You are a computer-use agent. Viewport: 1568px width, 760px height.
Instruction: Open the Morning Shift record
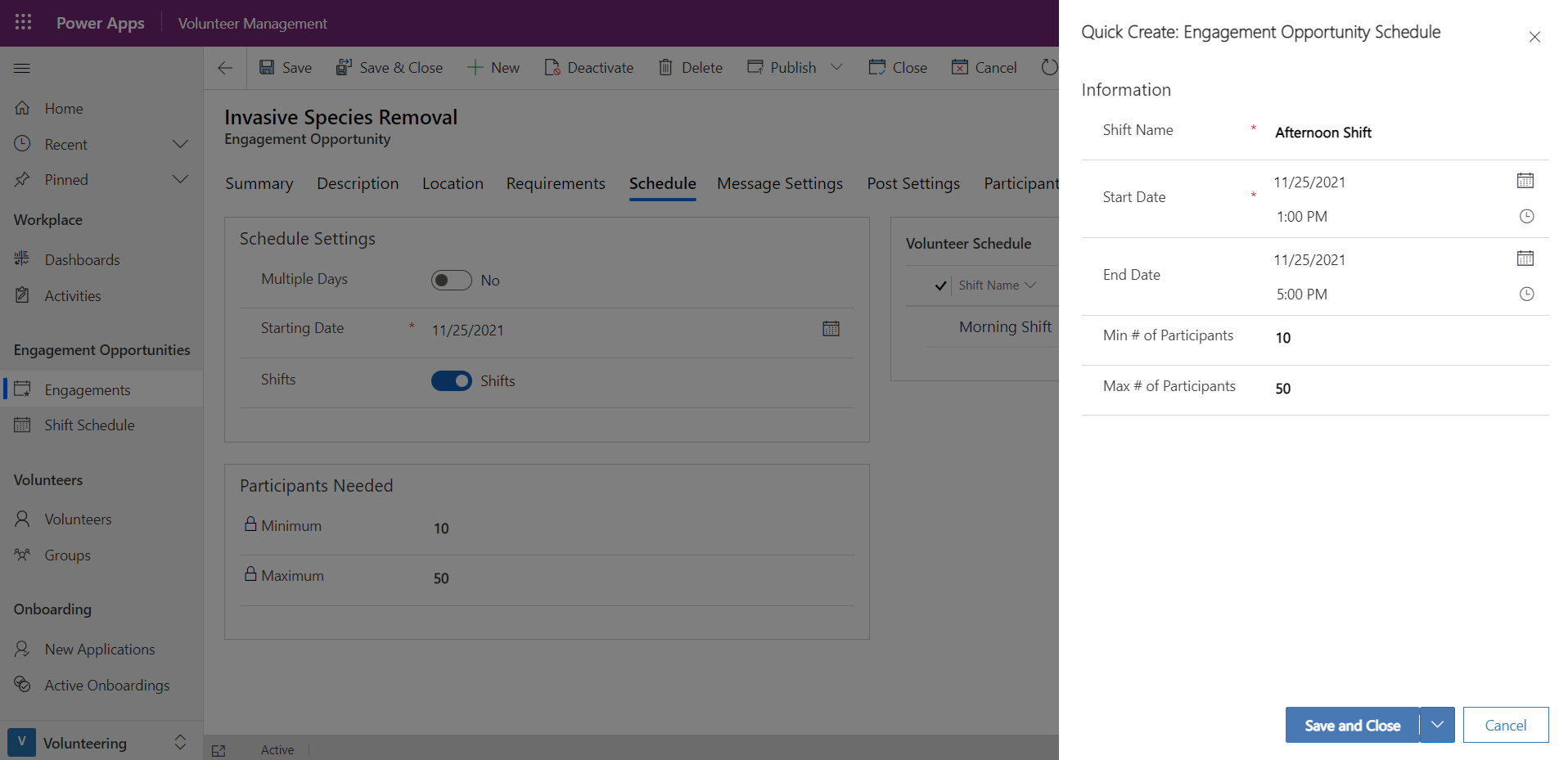coord(1005,327)
